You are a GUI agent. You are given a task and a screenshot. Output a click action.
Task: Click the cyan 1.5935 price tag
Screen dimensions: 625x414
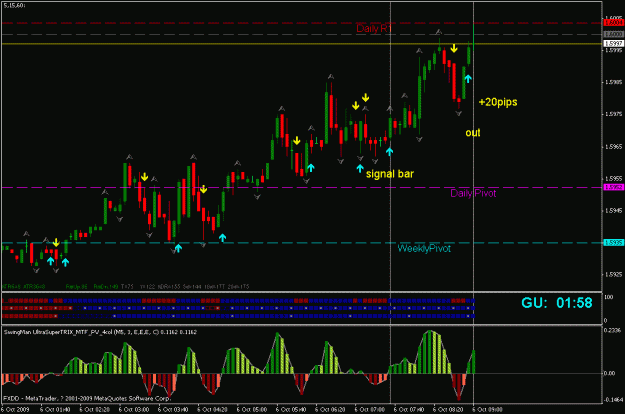(613, 243)
